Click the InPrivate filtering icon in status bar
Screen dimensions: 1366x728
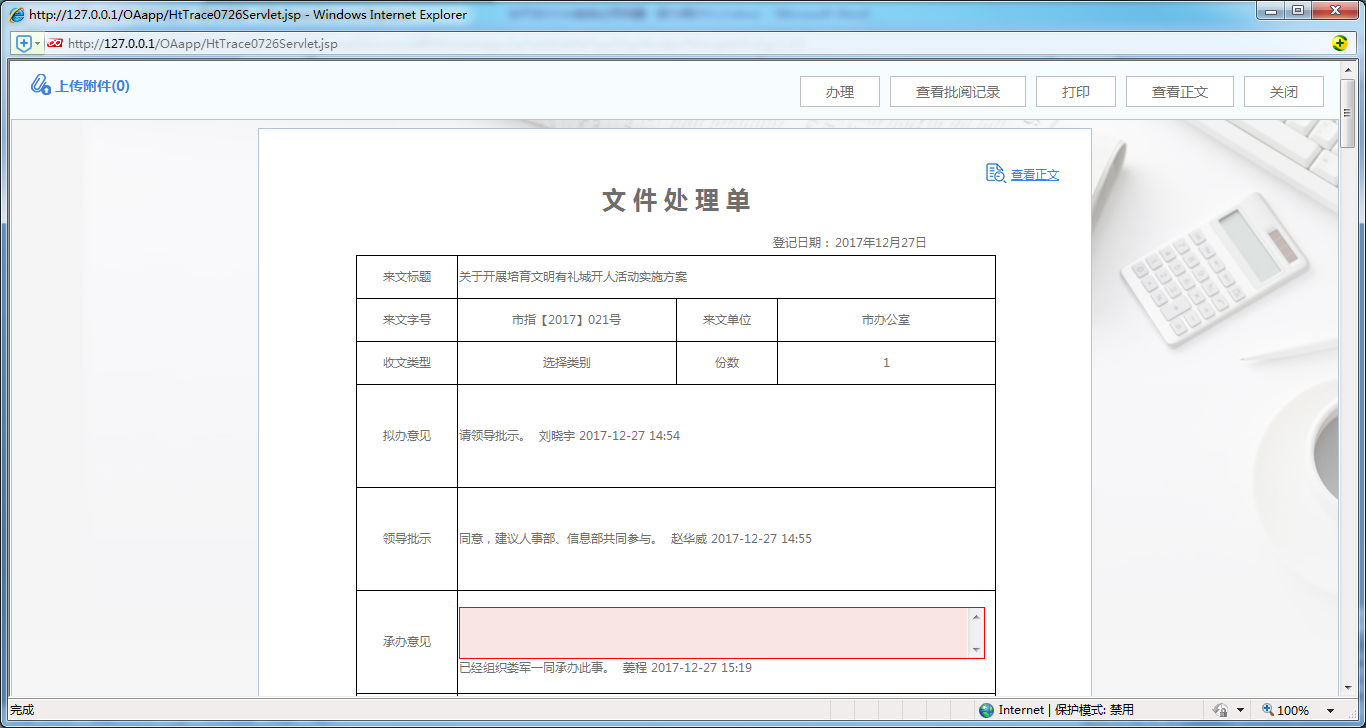pyautogui.click(x=1219, y=709)
